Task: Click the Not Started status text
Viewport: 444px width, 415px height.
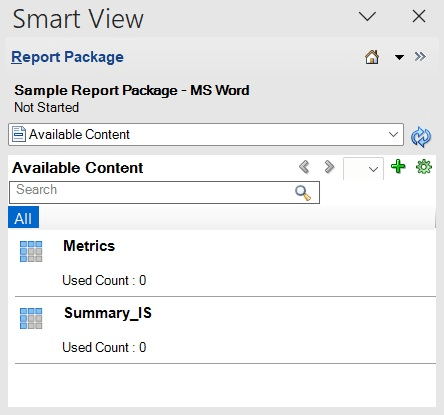Action: 47,107
